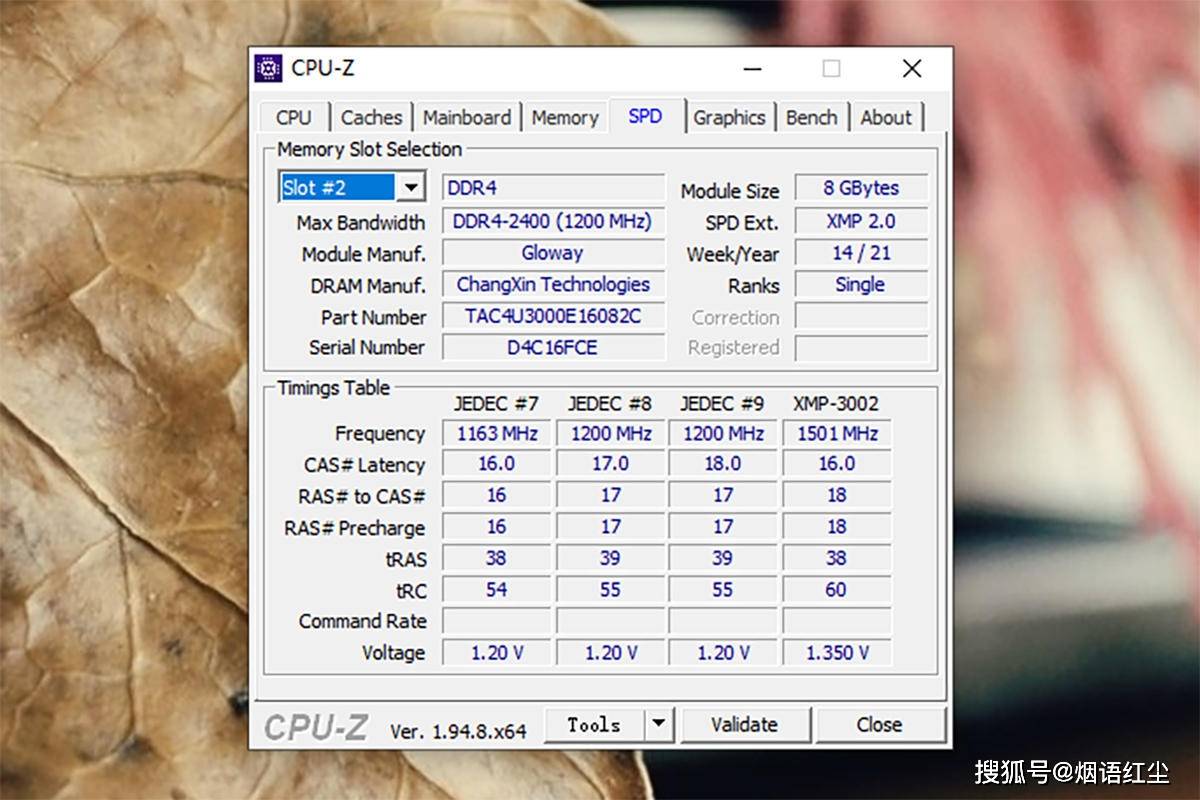The width and height of the screenshot is (1200, 800).
Task: Select the Memory tab
Action: pyautogui.click(x=565, y=117)
